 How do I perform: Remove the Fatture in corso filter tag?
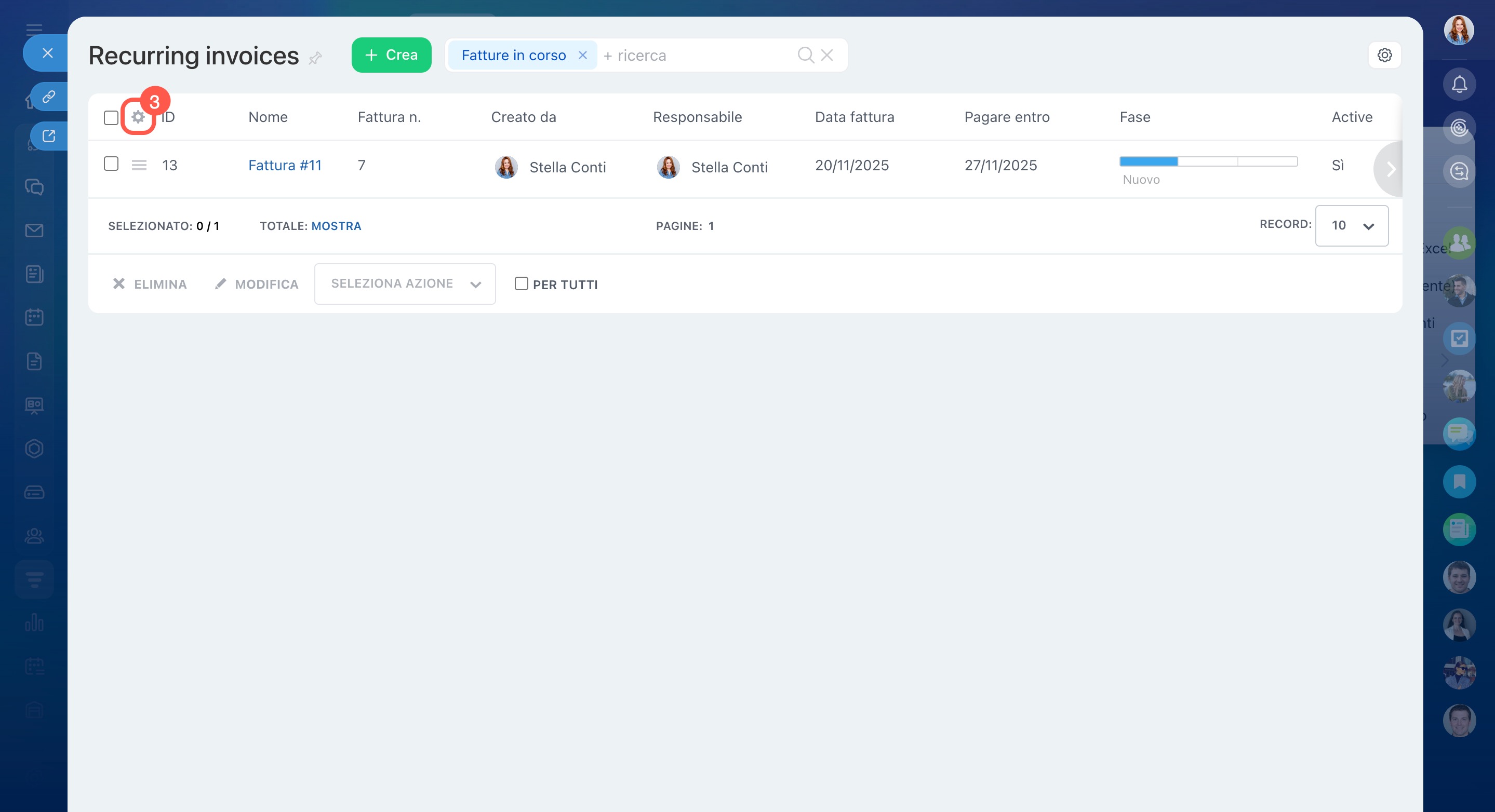pyautogui.click(x=583, y=55)
